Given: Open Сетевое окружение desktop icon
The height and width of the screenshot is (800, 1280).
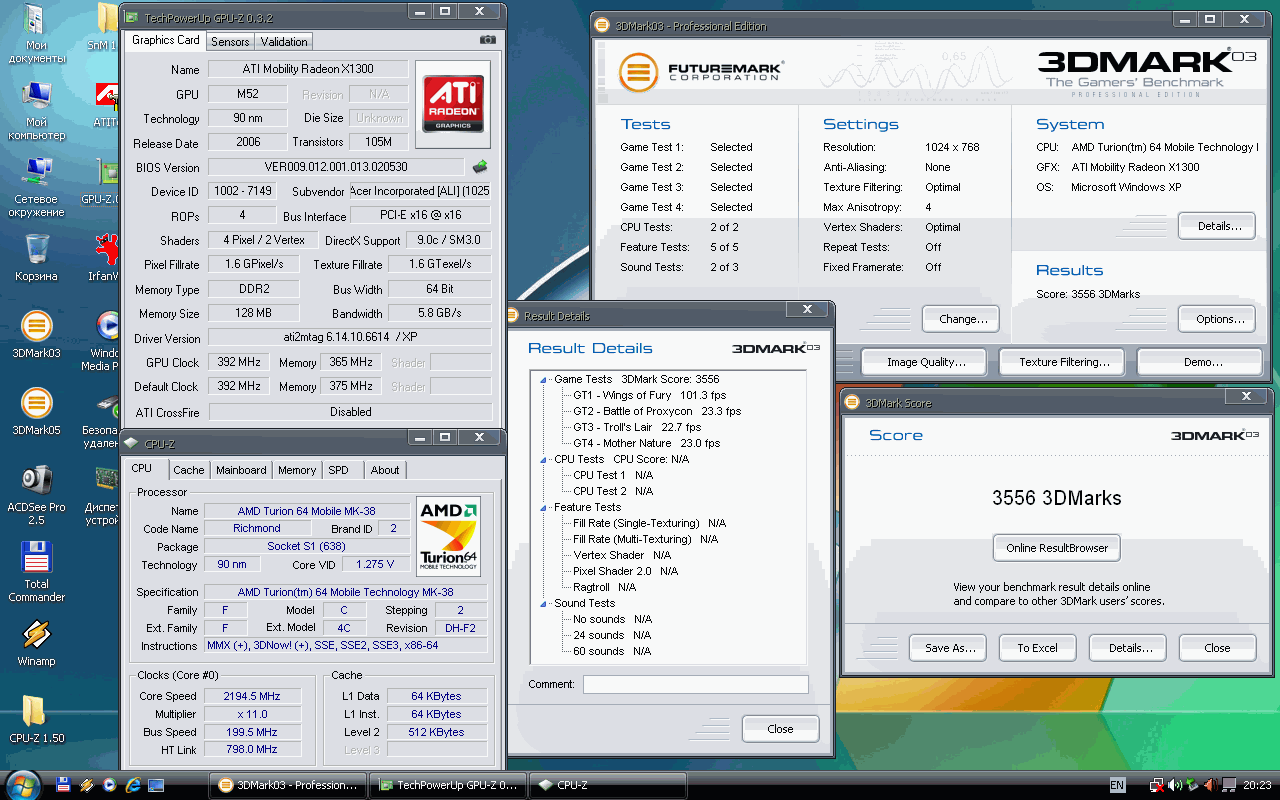Looking at the screenshot, I should coord(37,187).
